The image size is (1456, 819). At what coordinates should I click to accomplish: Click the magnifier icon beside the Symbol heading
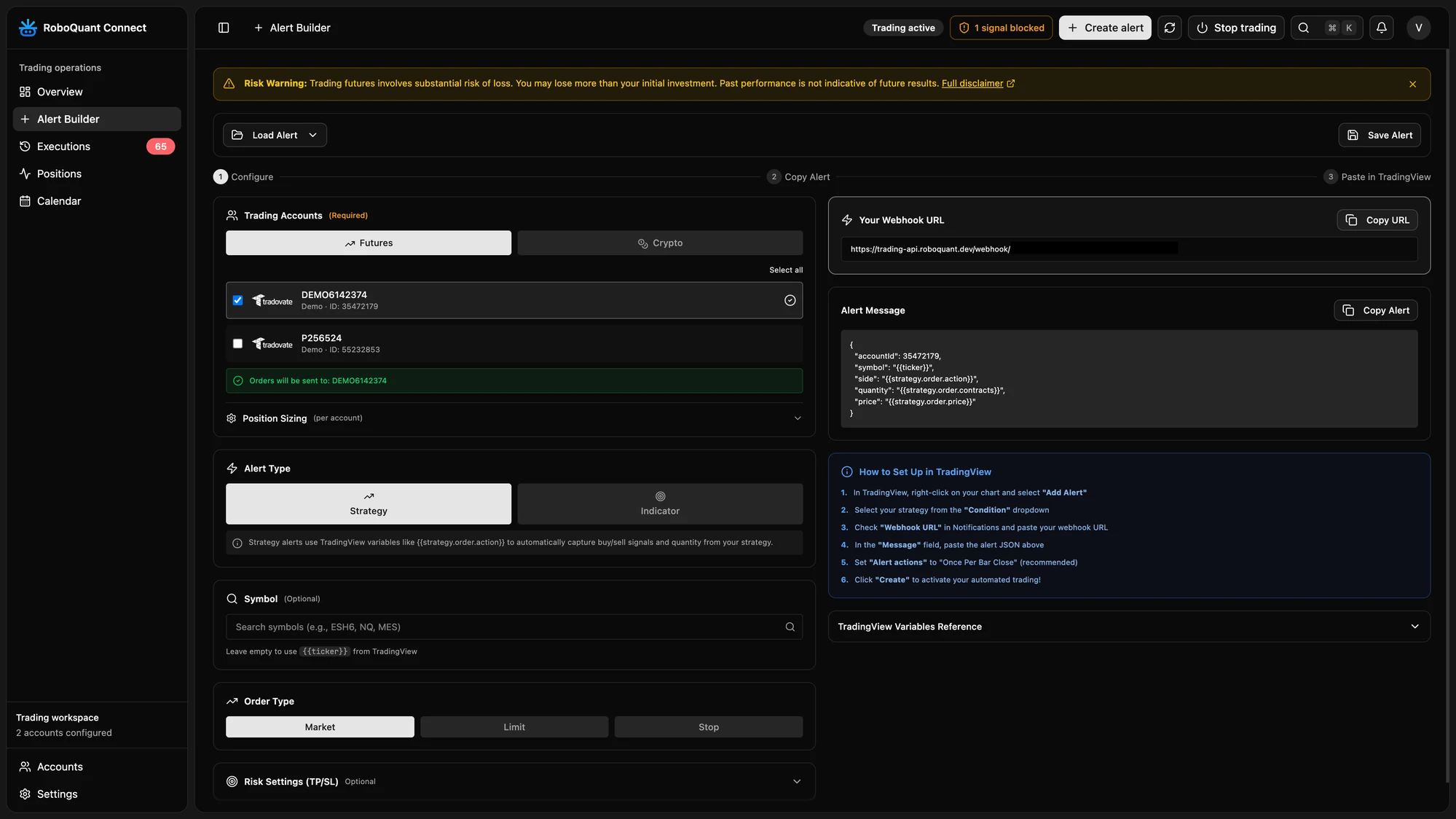pos(232,599)
